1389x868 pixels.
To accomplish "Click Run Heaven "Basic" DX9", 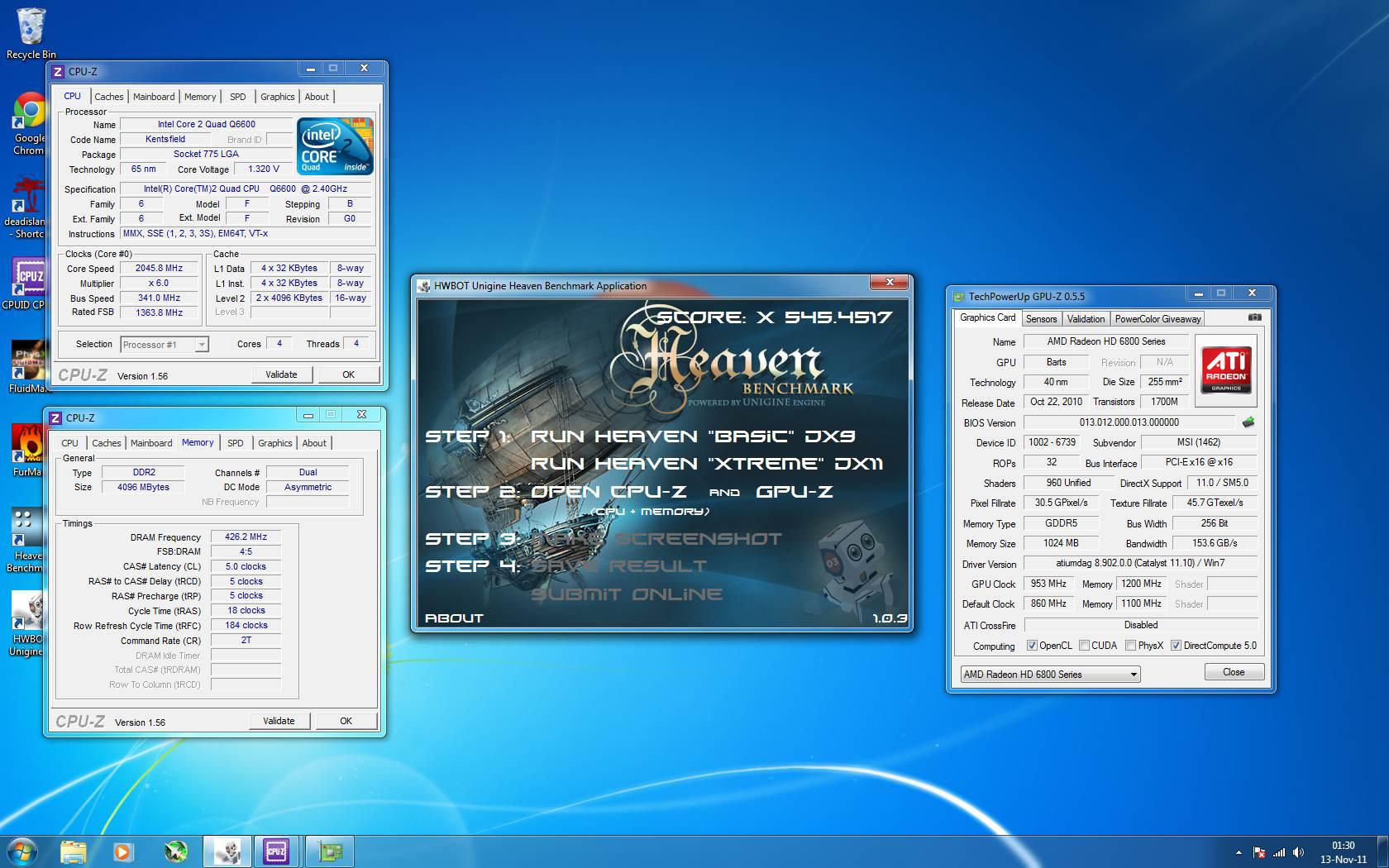I will [x=693, y=436].
